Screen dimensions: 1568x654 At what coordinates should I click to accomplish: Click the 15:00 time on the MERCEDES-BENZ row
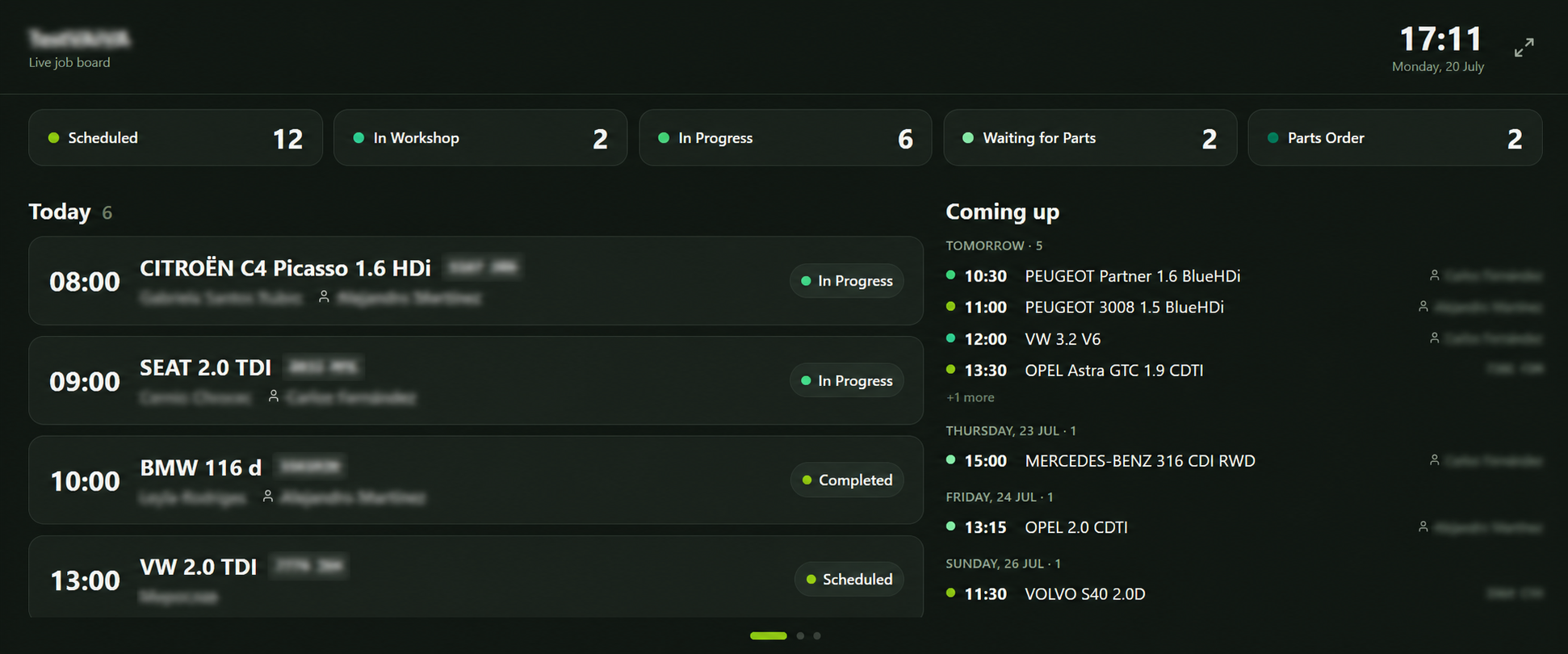[985, 461]
